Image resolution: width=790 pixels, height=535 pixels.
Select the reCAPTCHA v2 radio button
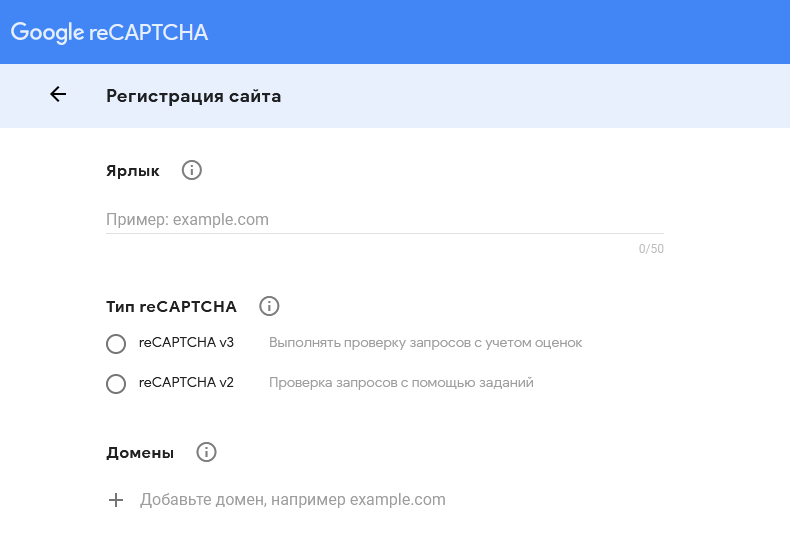[116, 383]
